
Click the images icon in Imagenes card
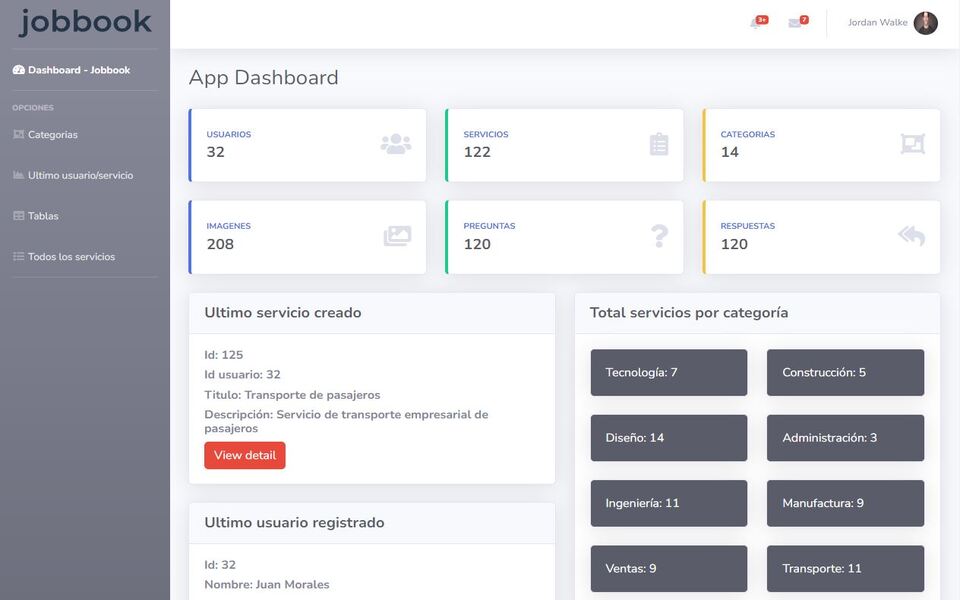397,236
